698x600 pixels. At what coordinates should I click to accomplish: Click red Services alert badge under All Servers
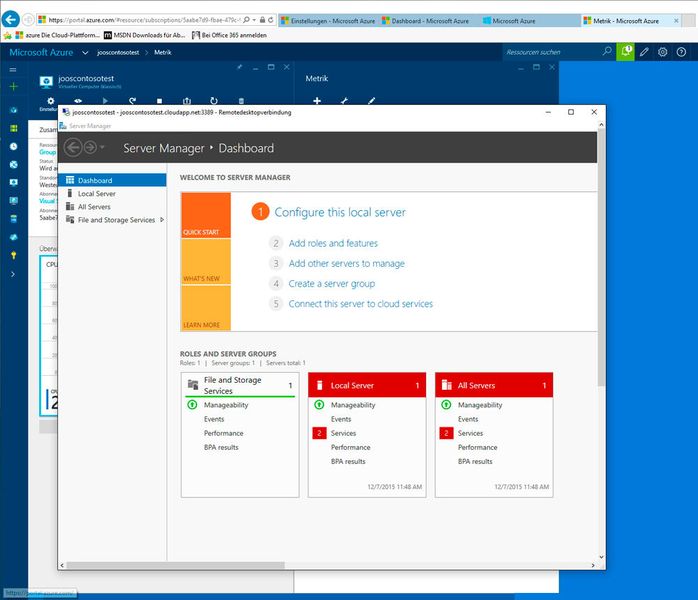(x=446, y=433)
